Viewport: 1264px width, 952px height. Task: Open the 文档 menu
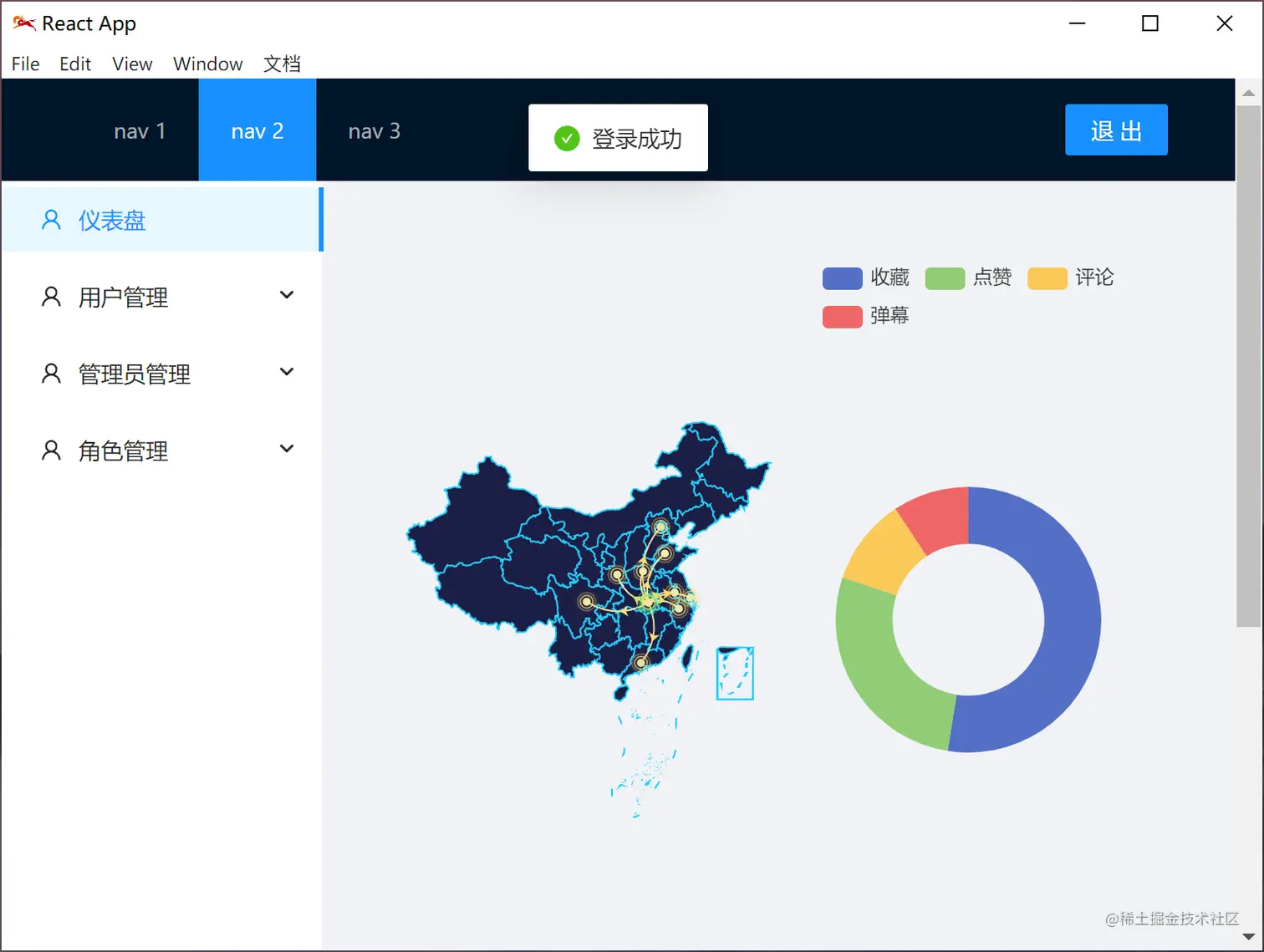pyautogui.click(x=282, y=64)
